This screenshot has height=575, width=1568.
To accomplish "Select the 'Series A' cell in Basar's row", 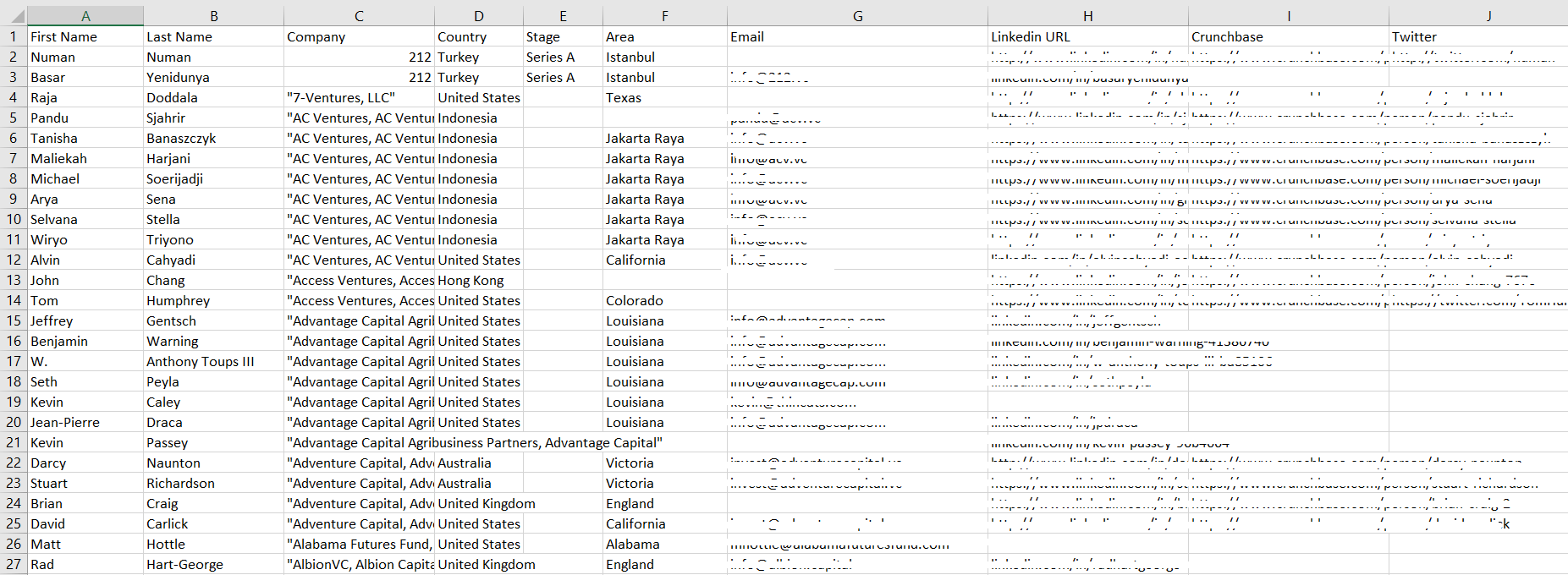I will point(563,77).
